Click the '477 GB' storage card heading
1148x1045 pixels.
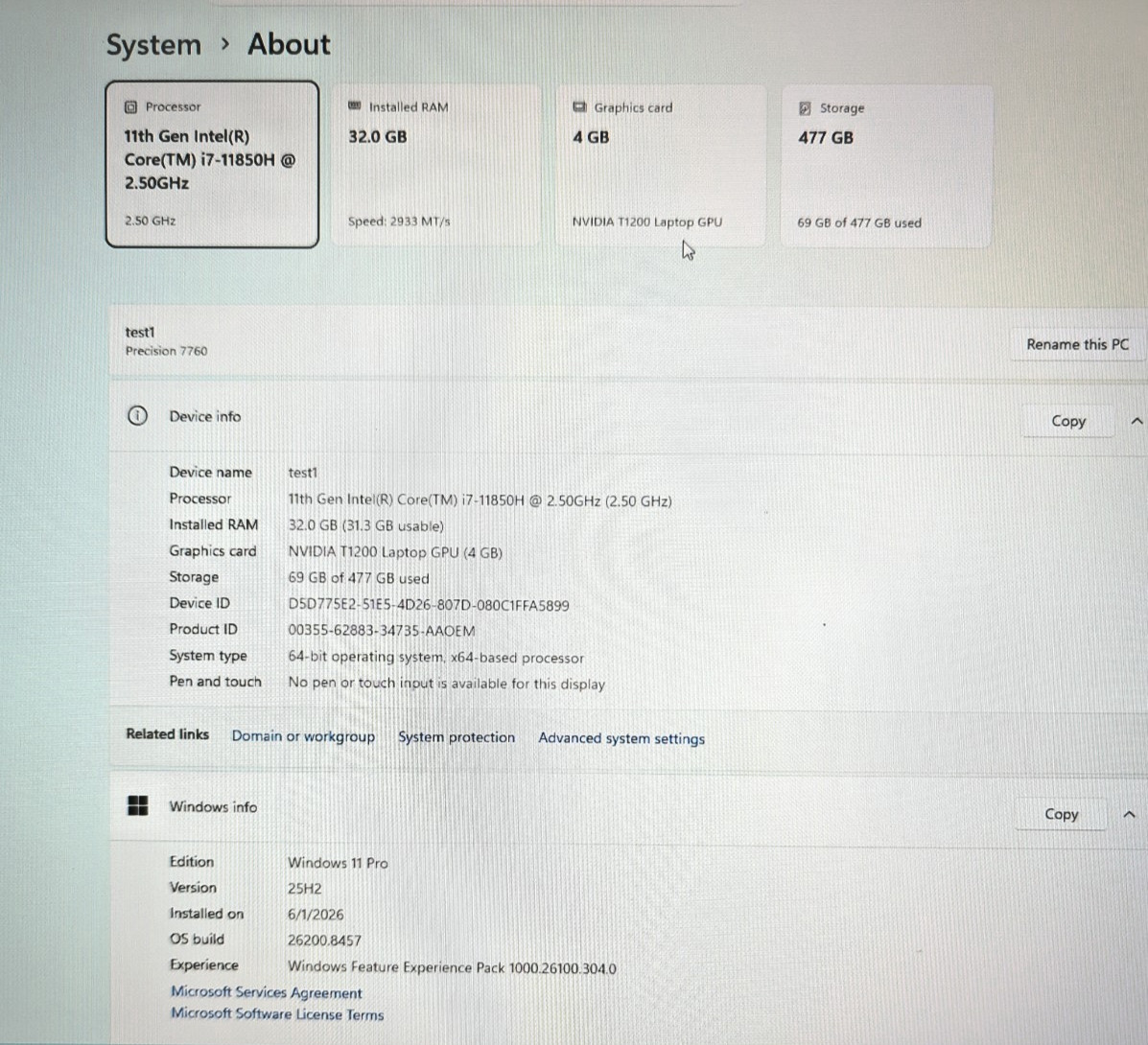point(825,138)
